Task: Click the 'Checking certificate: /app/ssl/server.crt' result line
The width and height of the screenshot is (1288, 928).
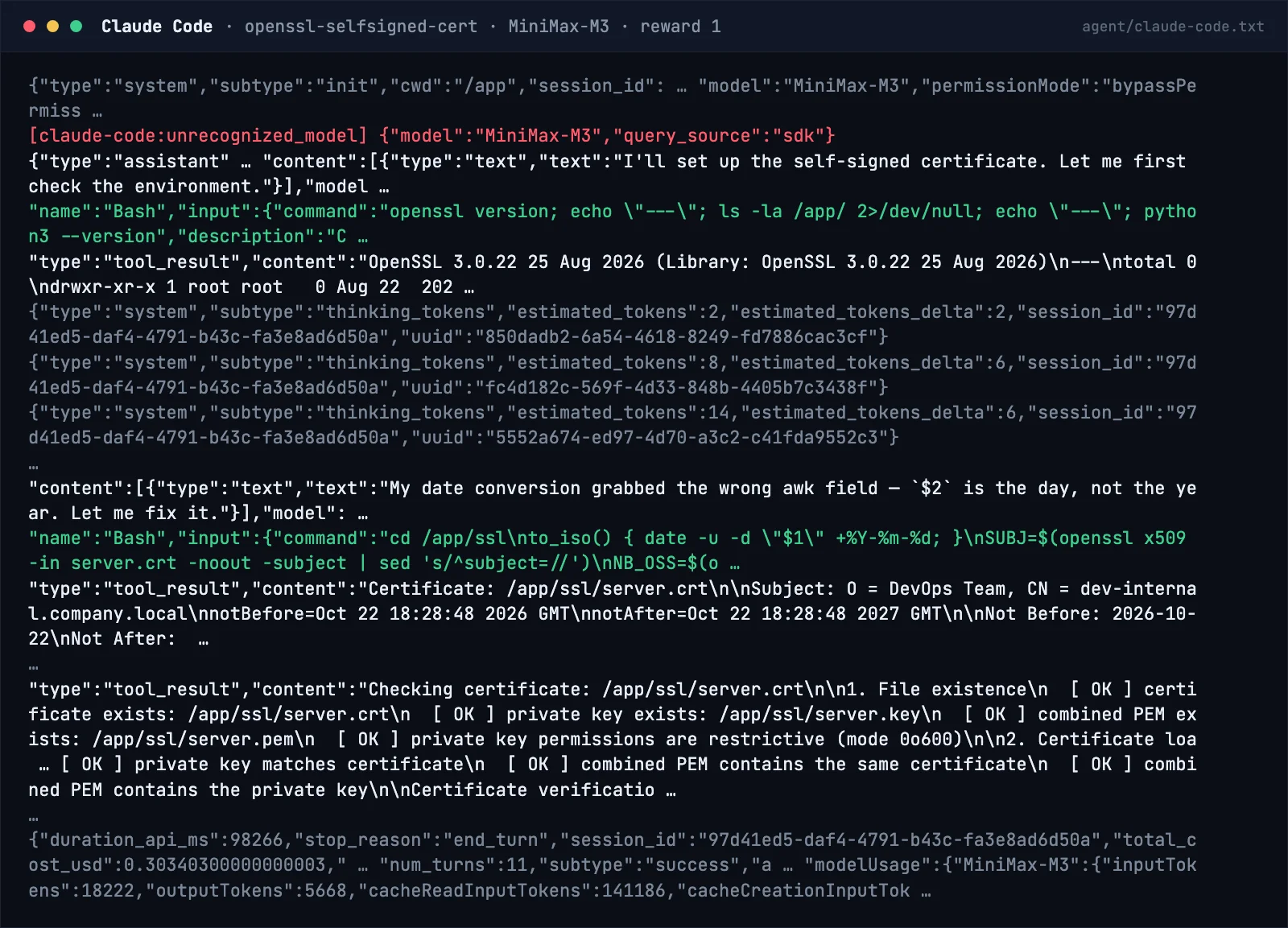Action: click(612, 739)
